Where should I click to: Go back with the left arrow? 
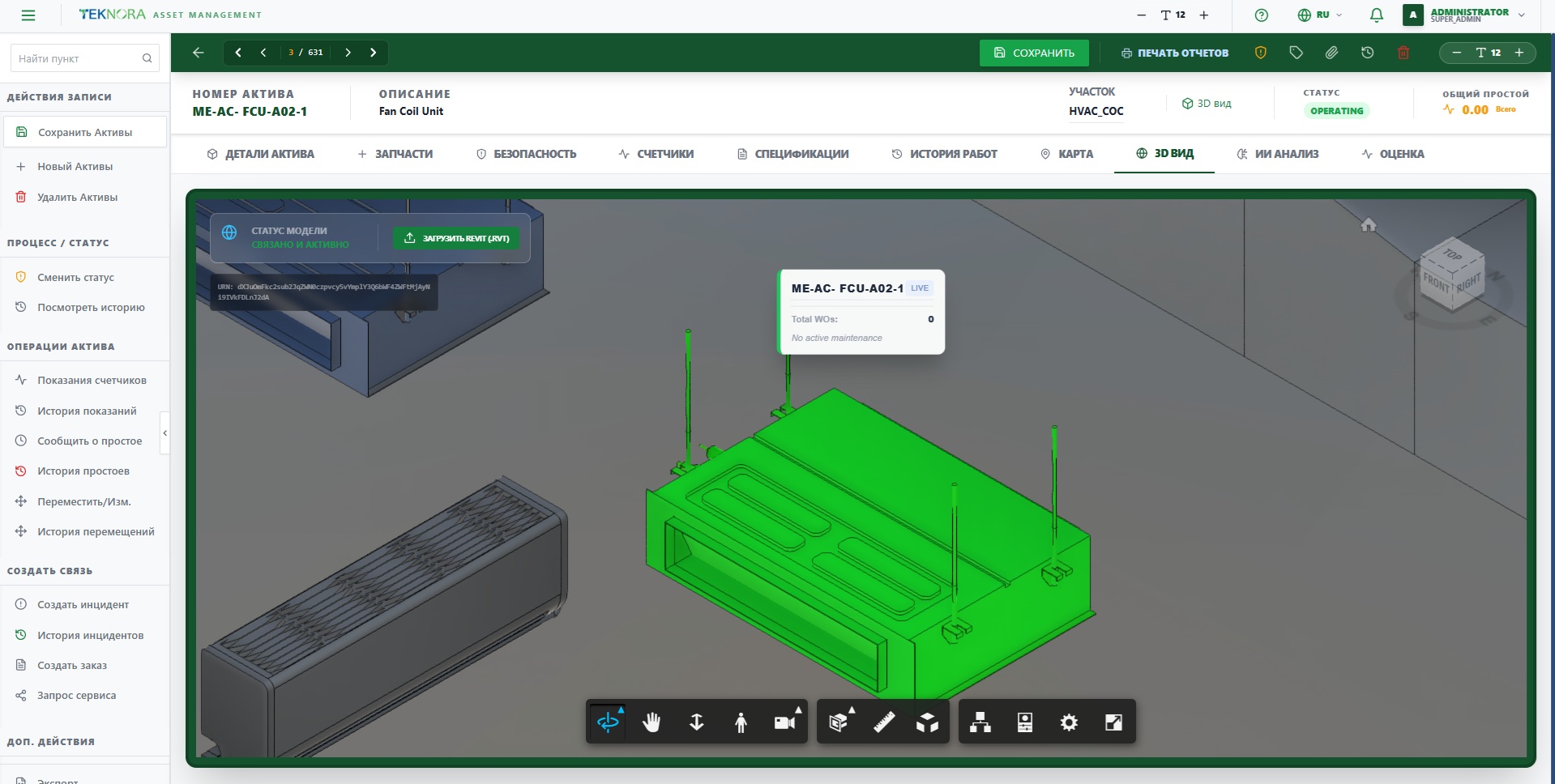tap(199, 53)
